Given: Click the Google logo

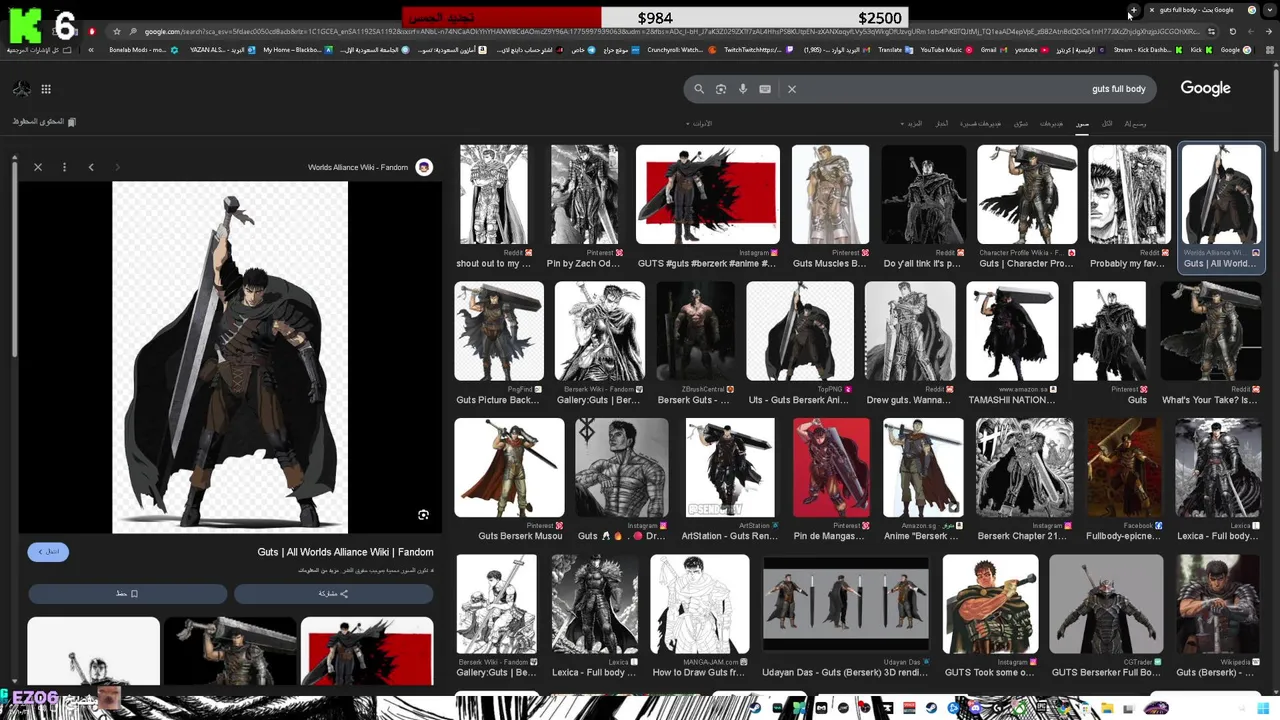Looking at the screenshot, I should click(1205, 88).
